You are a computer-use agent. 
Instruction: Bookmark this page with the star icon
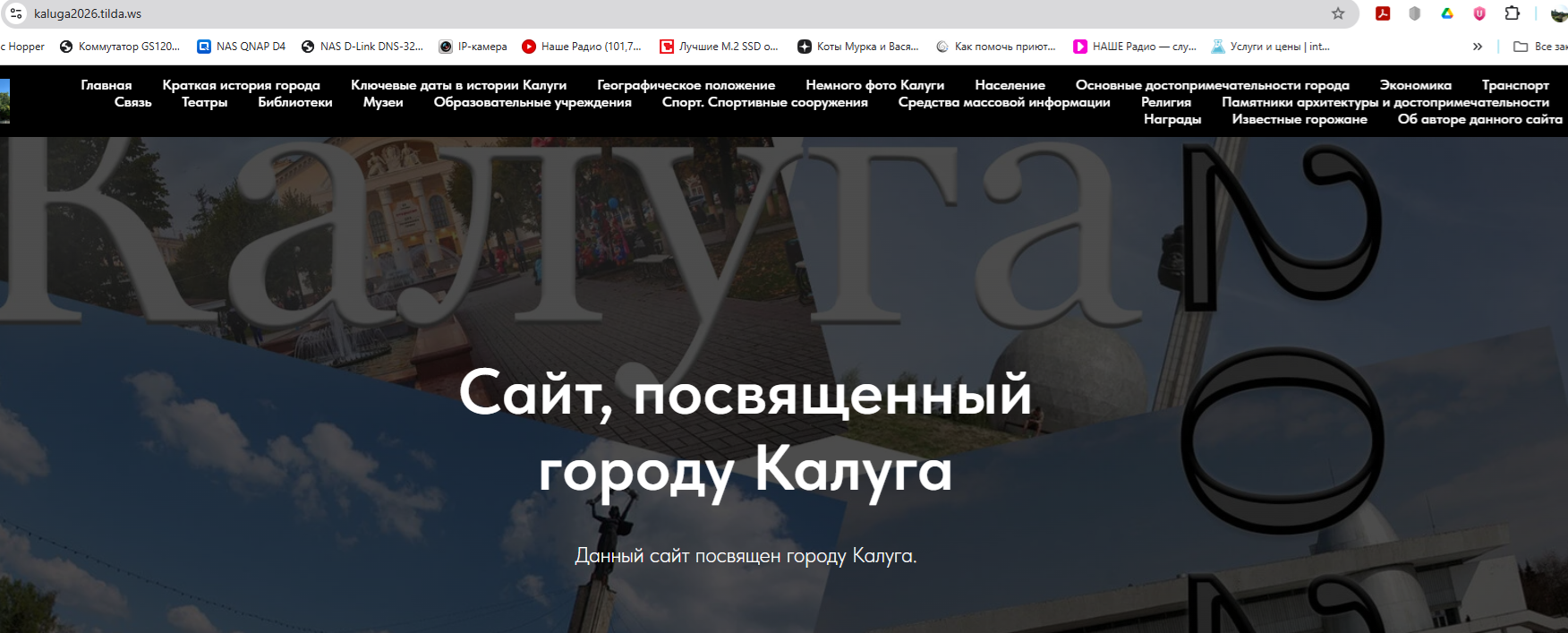coord(1338,13)
